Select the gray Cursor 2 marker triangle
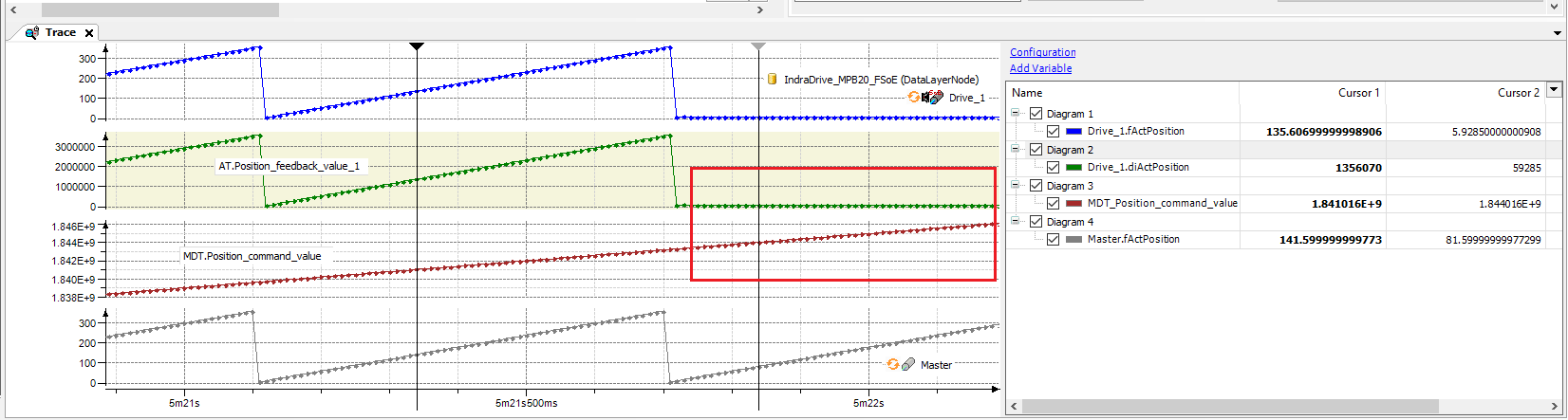The image size is (1568, 420). pos(757,46)
